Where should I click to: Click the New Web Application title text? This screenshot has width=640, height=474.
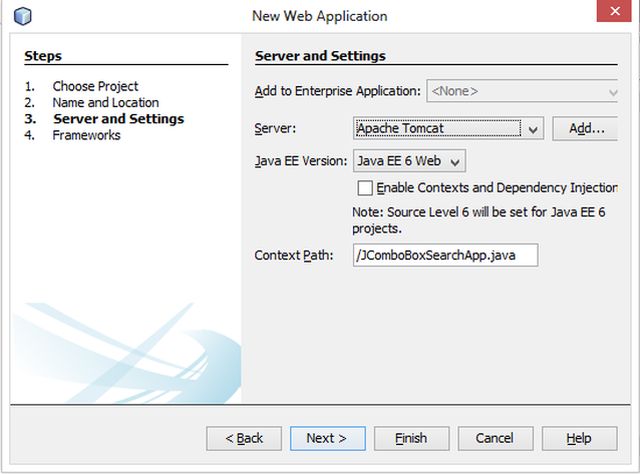coord(320,16)
